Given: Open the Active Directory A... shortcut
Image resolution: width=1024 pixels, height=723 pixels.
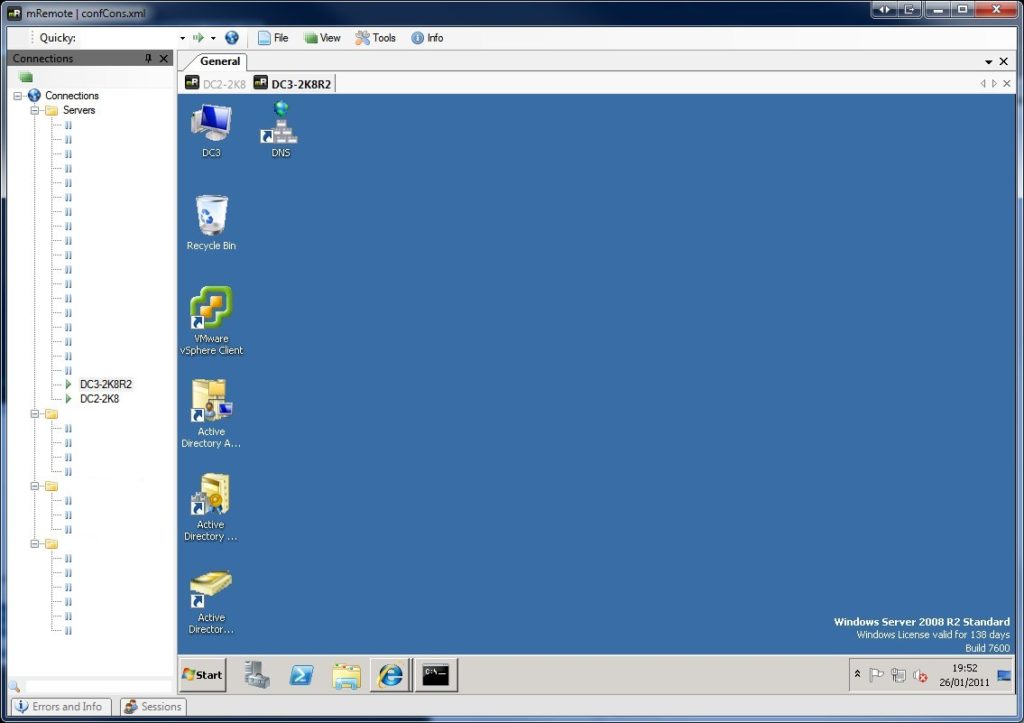Looking at the screenshot, I should coord(211,413).
